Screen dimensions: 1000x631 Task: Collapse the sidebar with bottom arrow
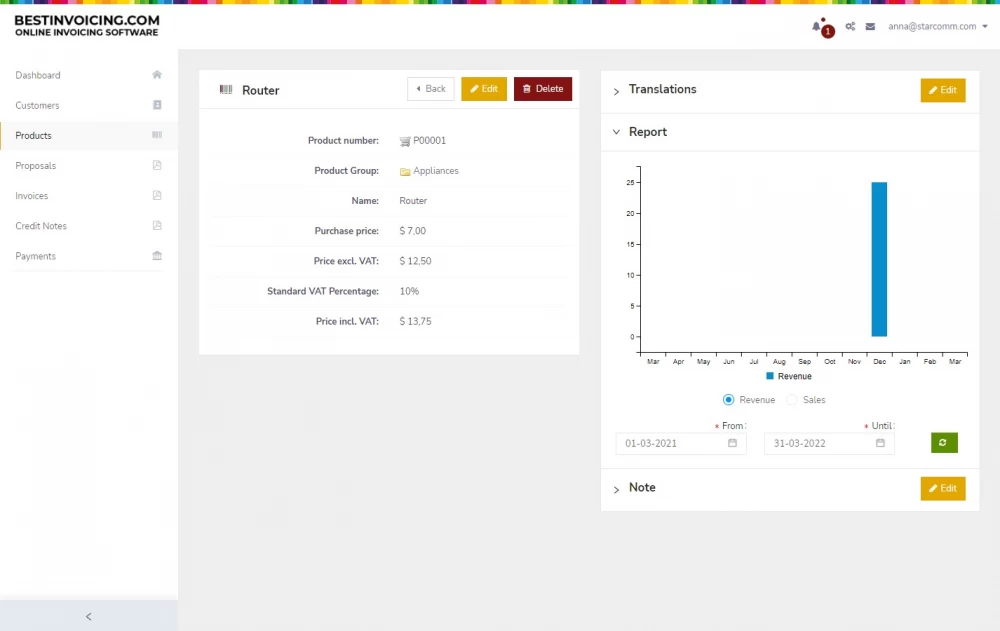coord(88,616)
